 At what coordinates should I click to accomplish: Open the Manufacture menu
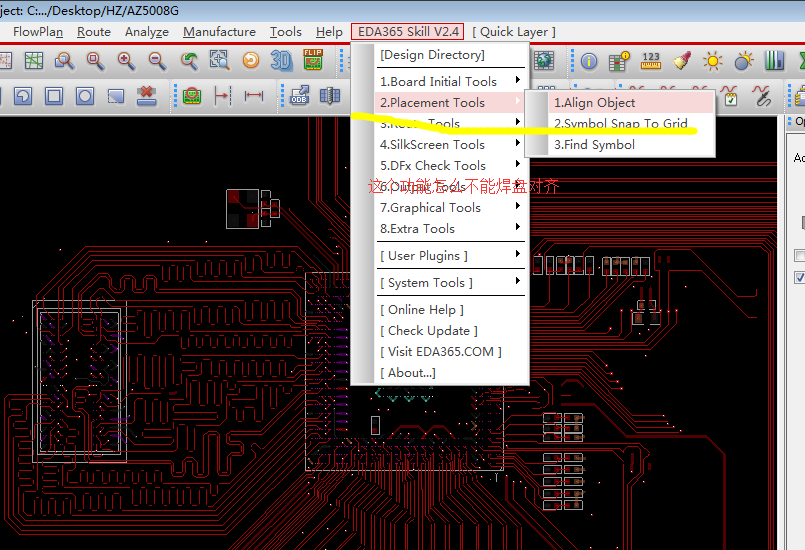pos(219,32)
